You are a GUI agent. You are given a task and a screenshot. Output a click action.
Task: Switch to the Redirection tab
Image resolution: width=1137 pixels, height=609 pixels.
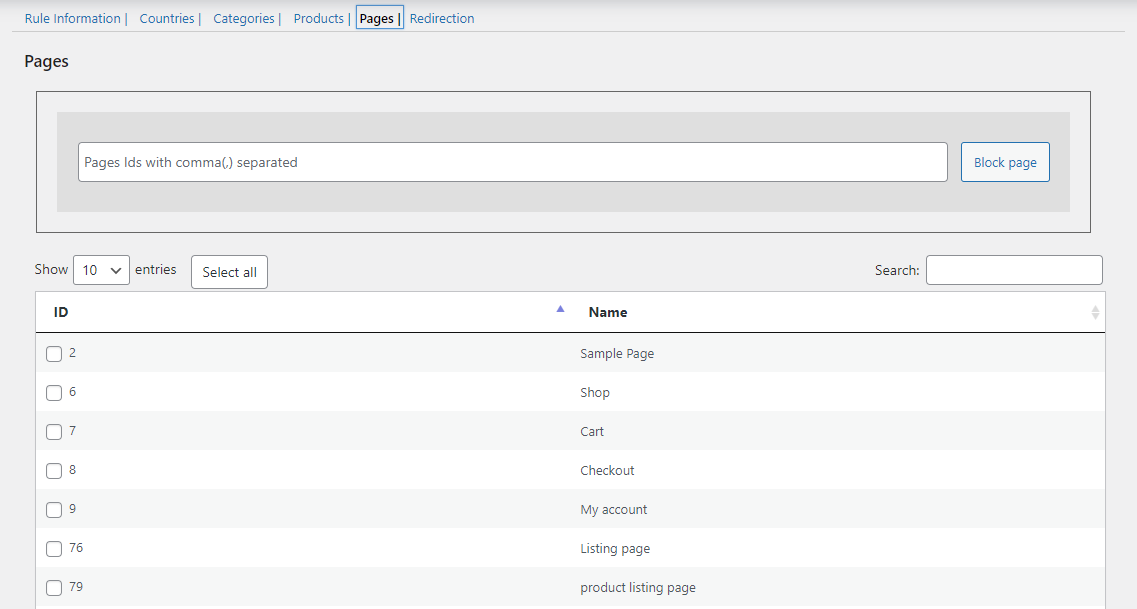click(x=442, y=19)
